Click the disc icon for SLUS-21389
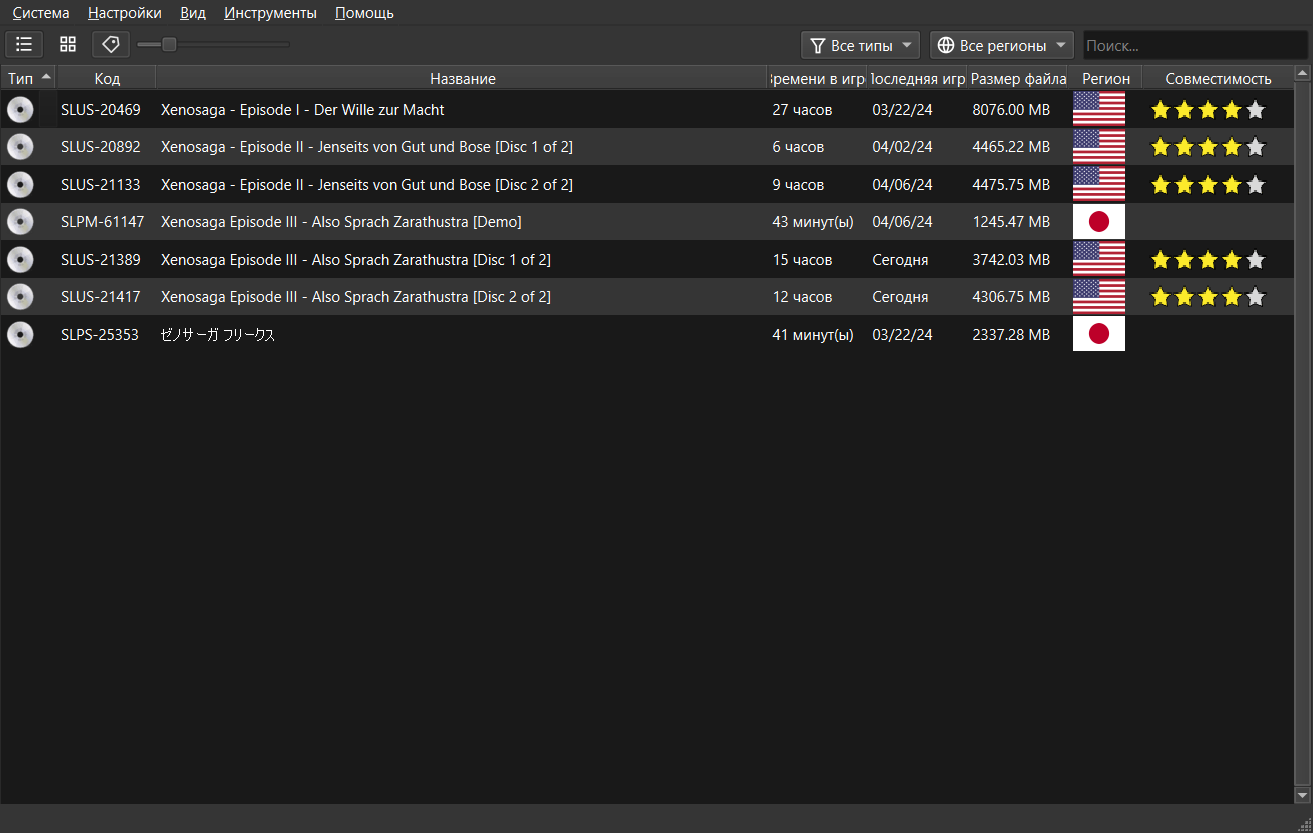The height and width of the screenshot is (833, 1313). pyautogui.click(x=20, y=260)
